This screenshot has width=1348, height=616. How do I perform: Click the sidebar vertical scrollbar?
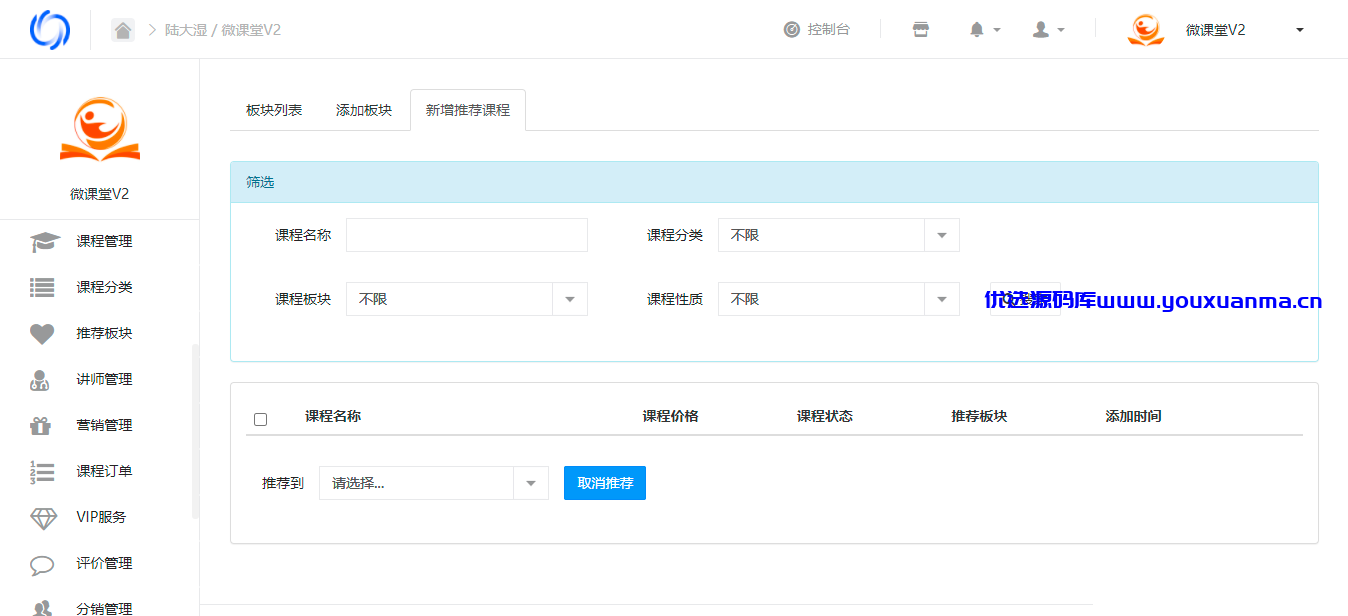pyautogui.click(x=195, y=430)
